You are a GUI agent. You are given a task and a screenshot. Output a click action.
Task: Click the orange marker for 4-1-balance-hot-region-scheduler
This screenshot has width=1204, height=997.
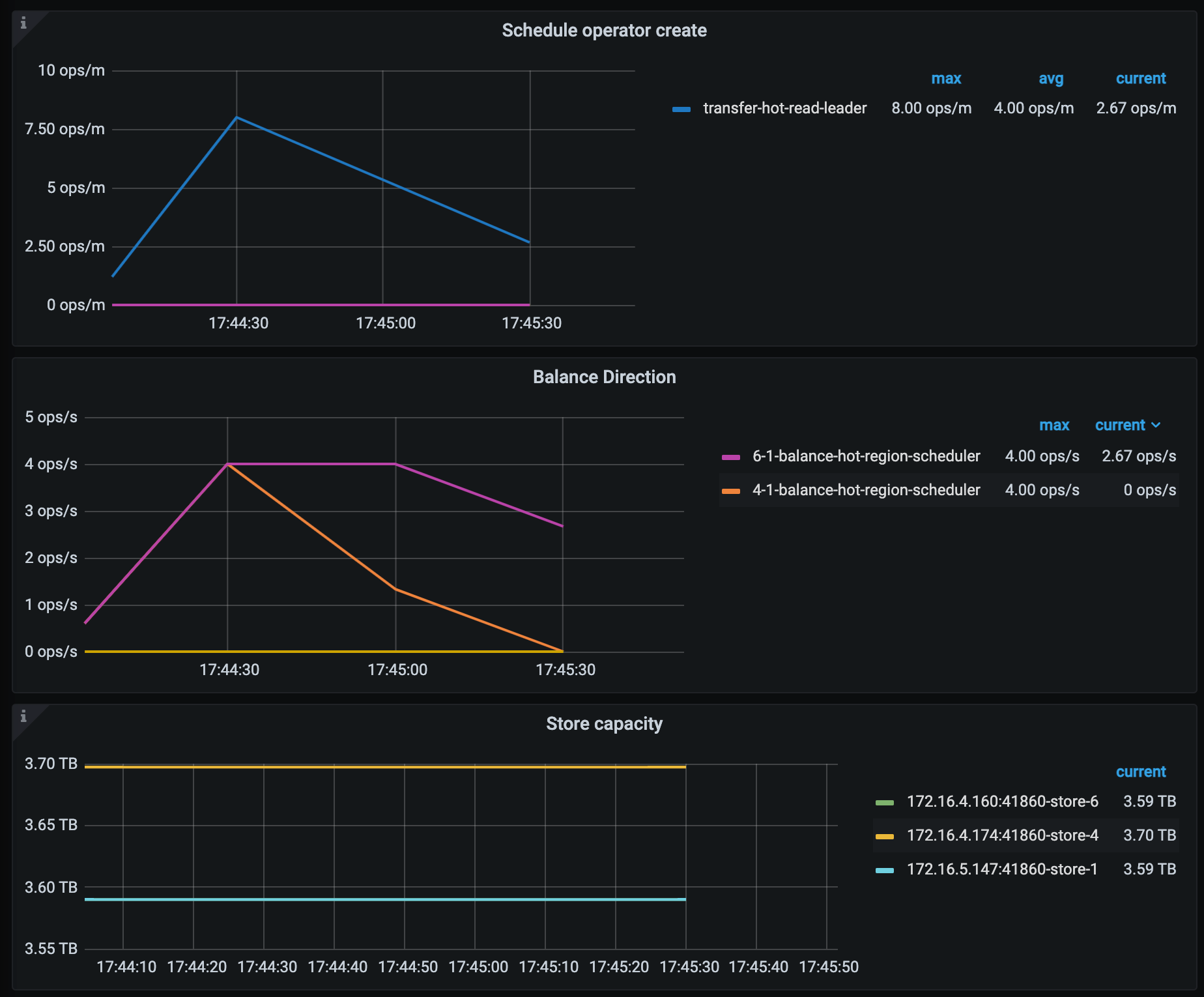pyautogui.click(x=732, y=490)
